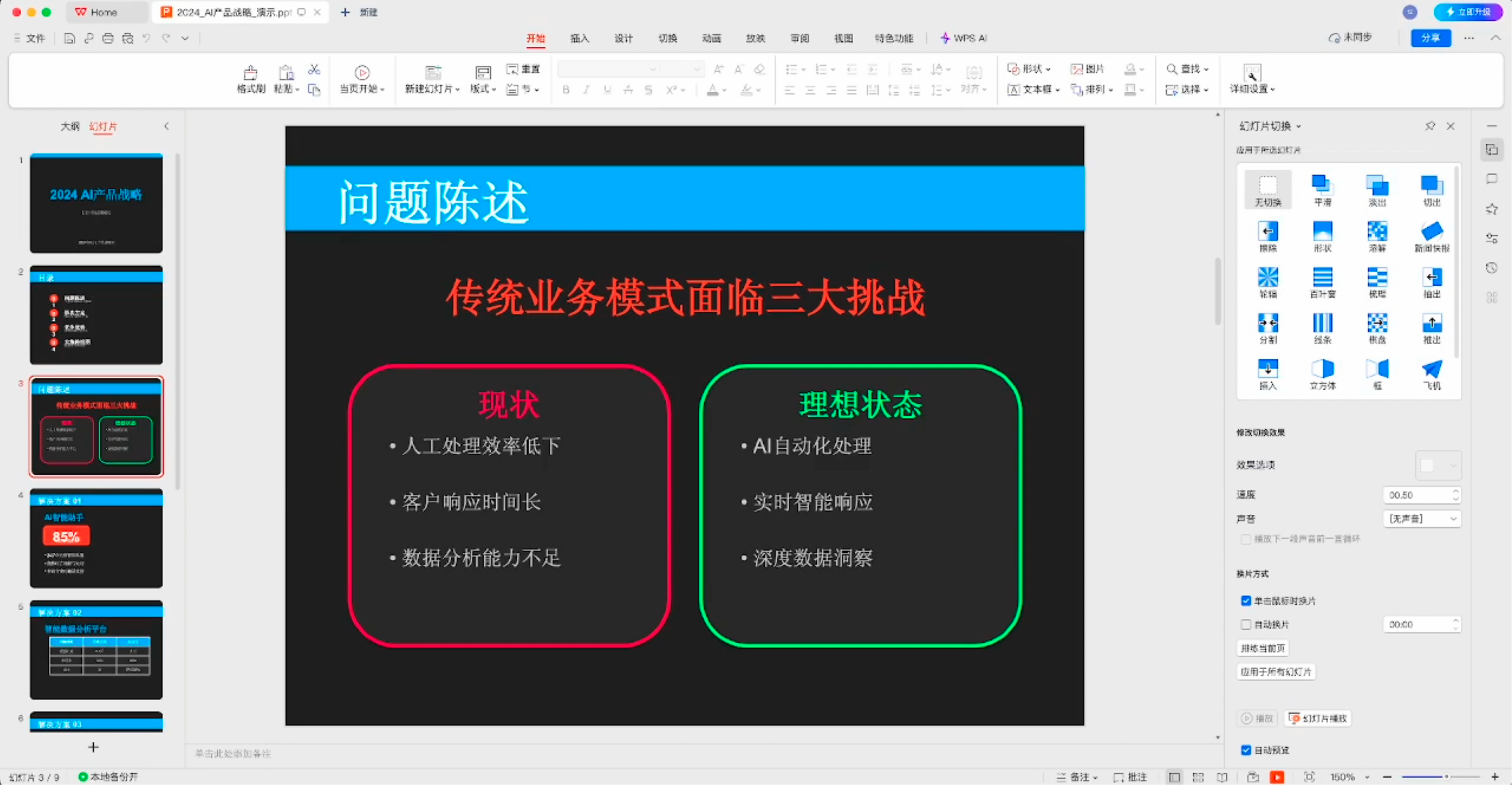Select the 格式刷 (Format Painter) tool
The width and height of the screenshot is (1512, 785).
point(250,78)
